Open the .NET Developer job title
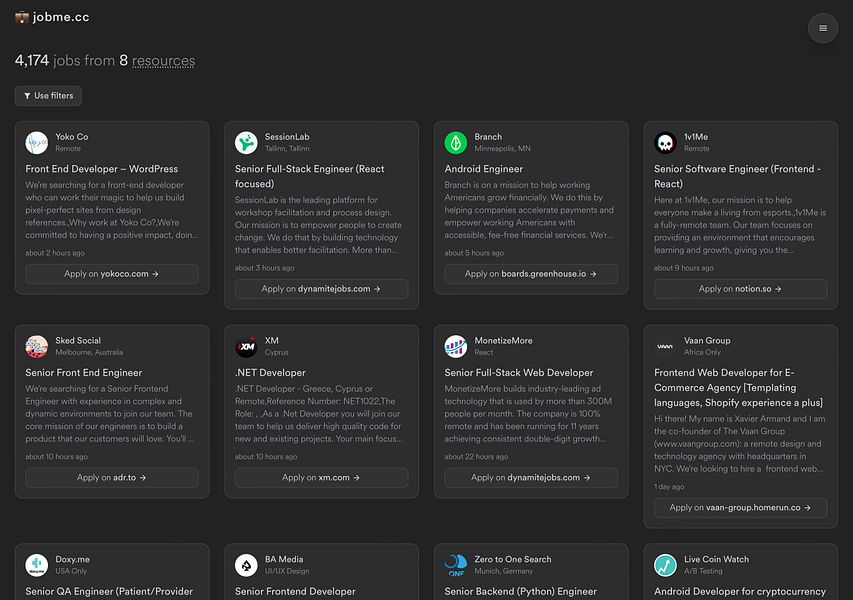Image resolution: width=853 pixels, height=600 pixels. tap(270, 373)
